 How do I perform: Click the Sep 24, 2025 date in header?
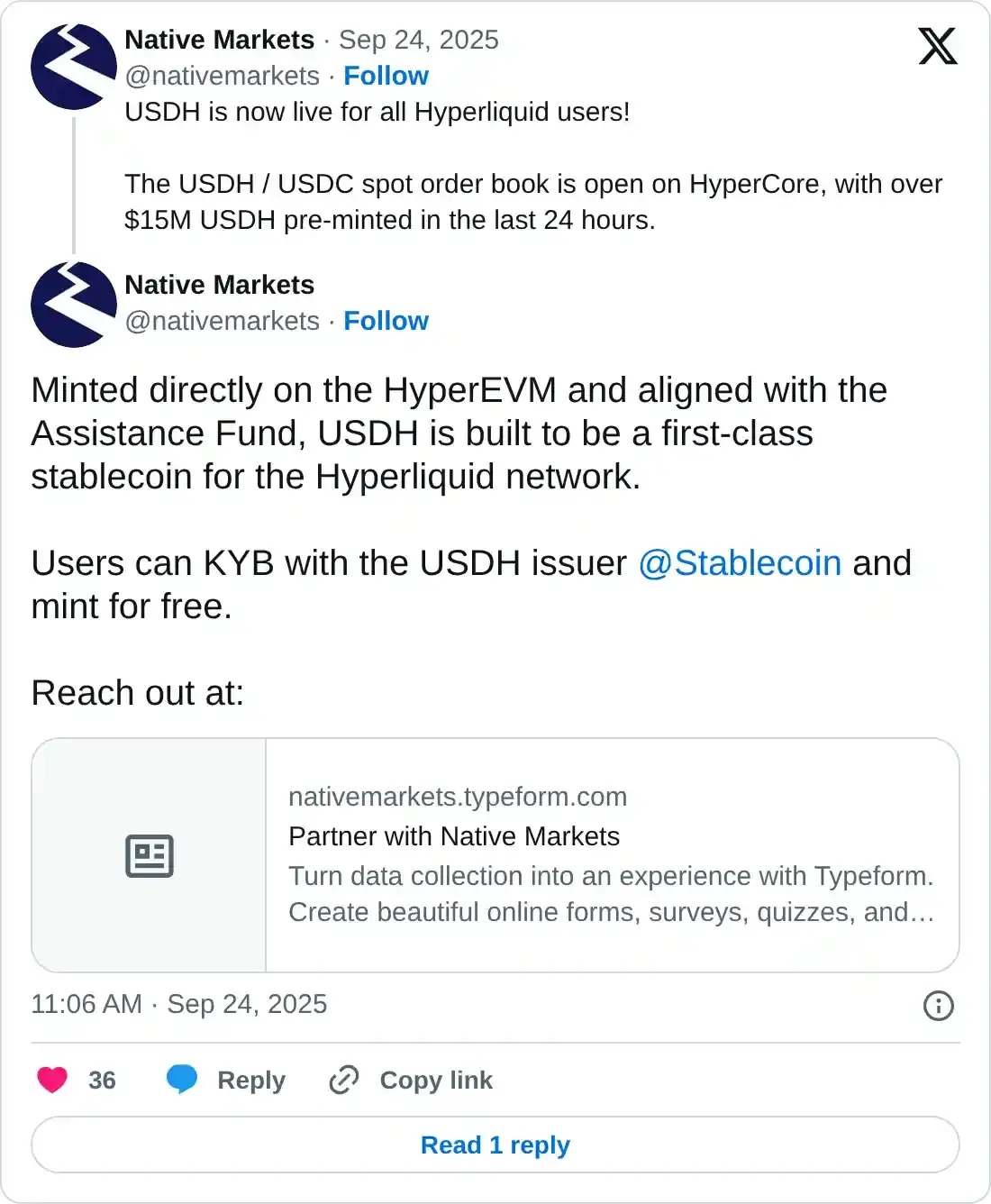[418, 40]
